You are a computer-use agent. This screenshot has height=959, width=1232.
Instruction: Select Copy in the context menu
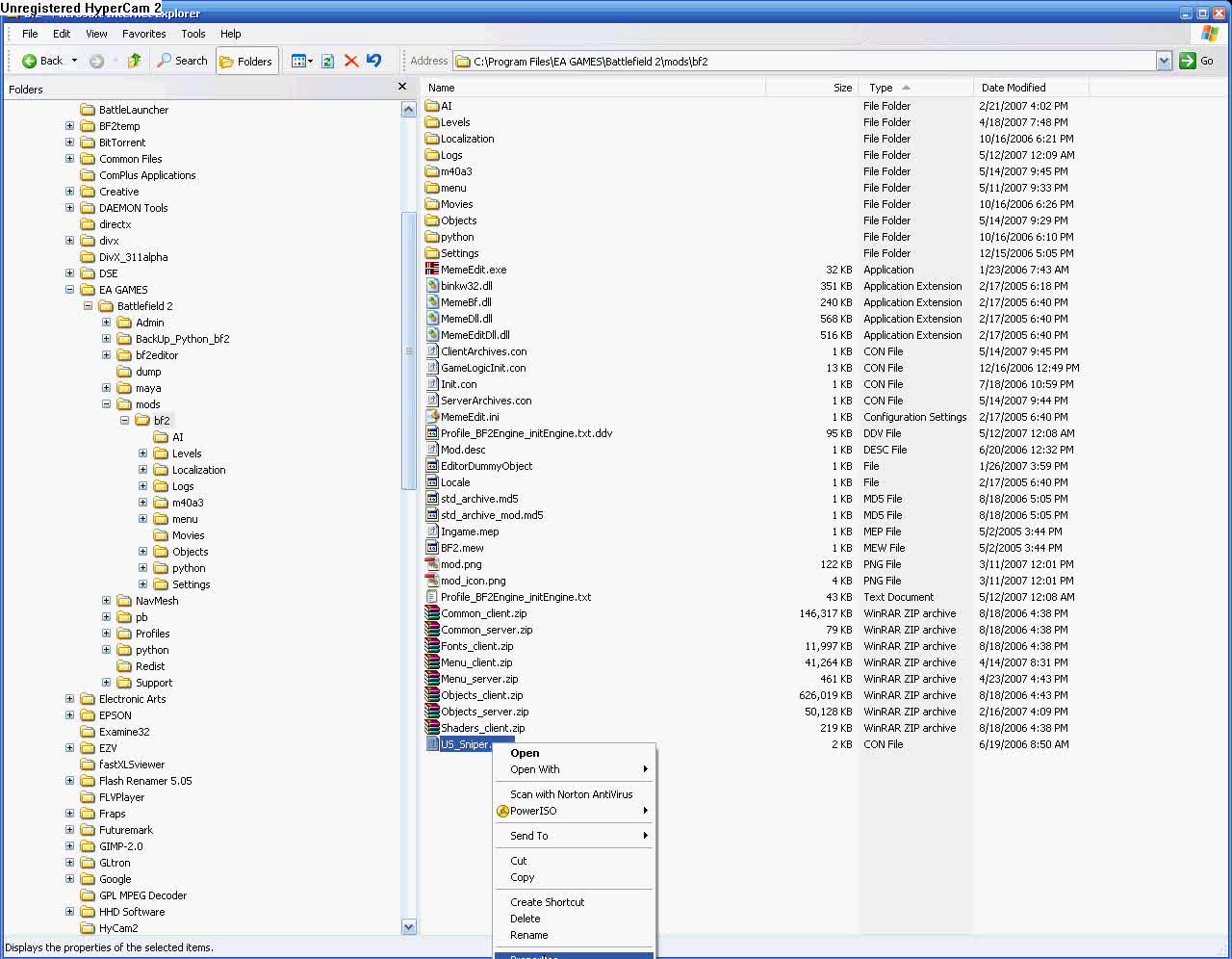pos(522,877)
